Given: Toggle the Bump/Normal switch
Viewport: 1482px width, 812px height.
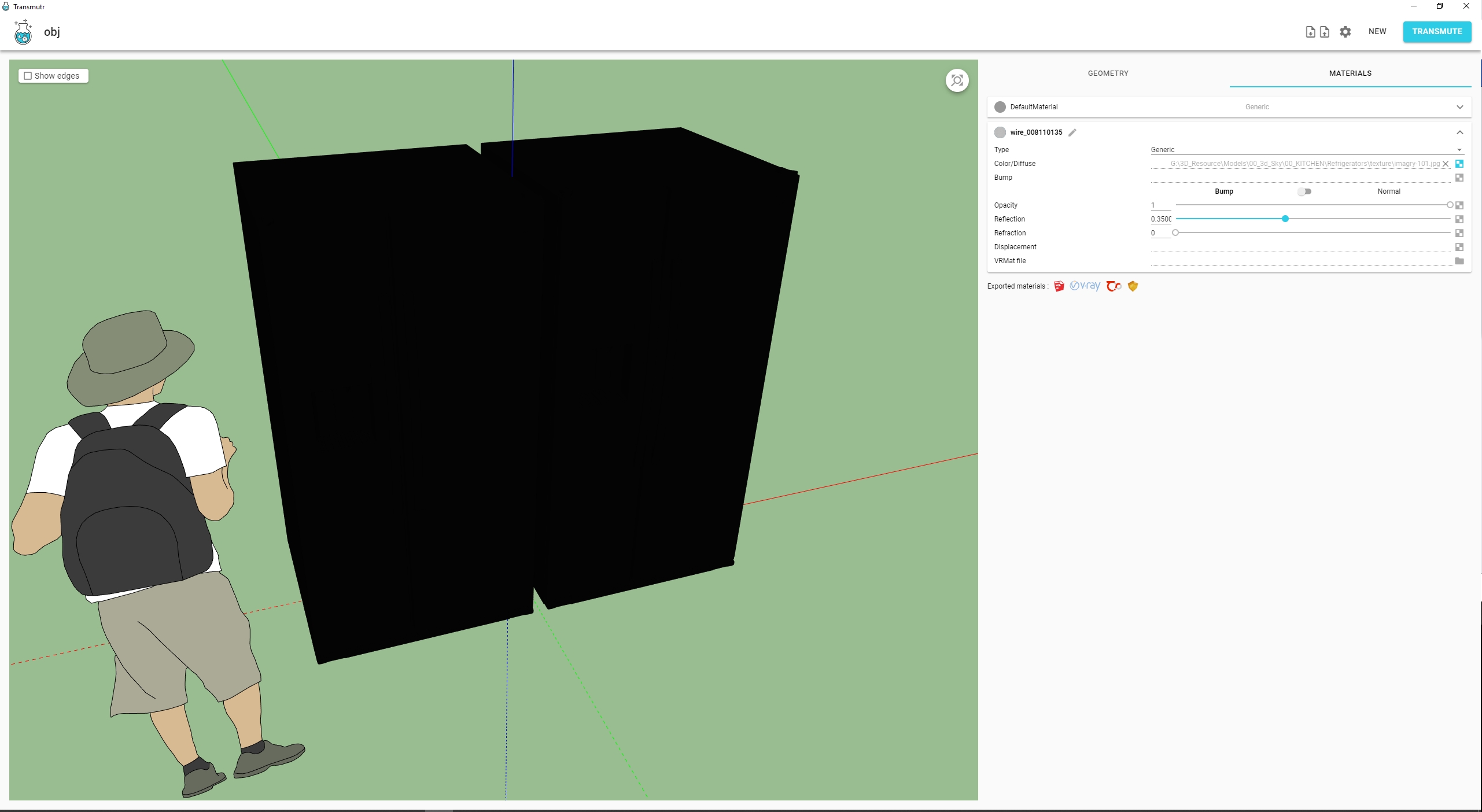Looking at the screenshot, I should tap(1304, 191).
